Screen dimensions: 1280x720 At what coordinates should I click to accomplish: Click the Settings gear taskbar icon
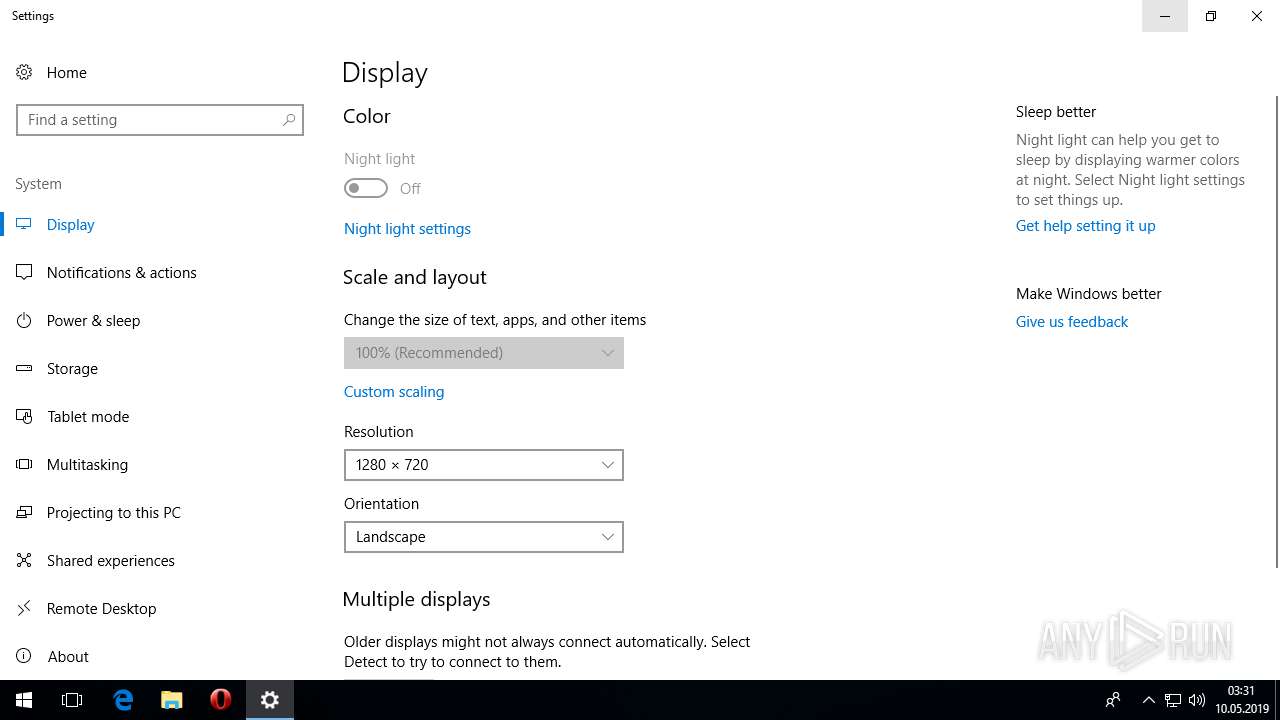pyautogui.click(x=270, y=700)
